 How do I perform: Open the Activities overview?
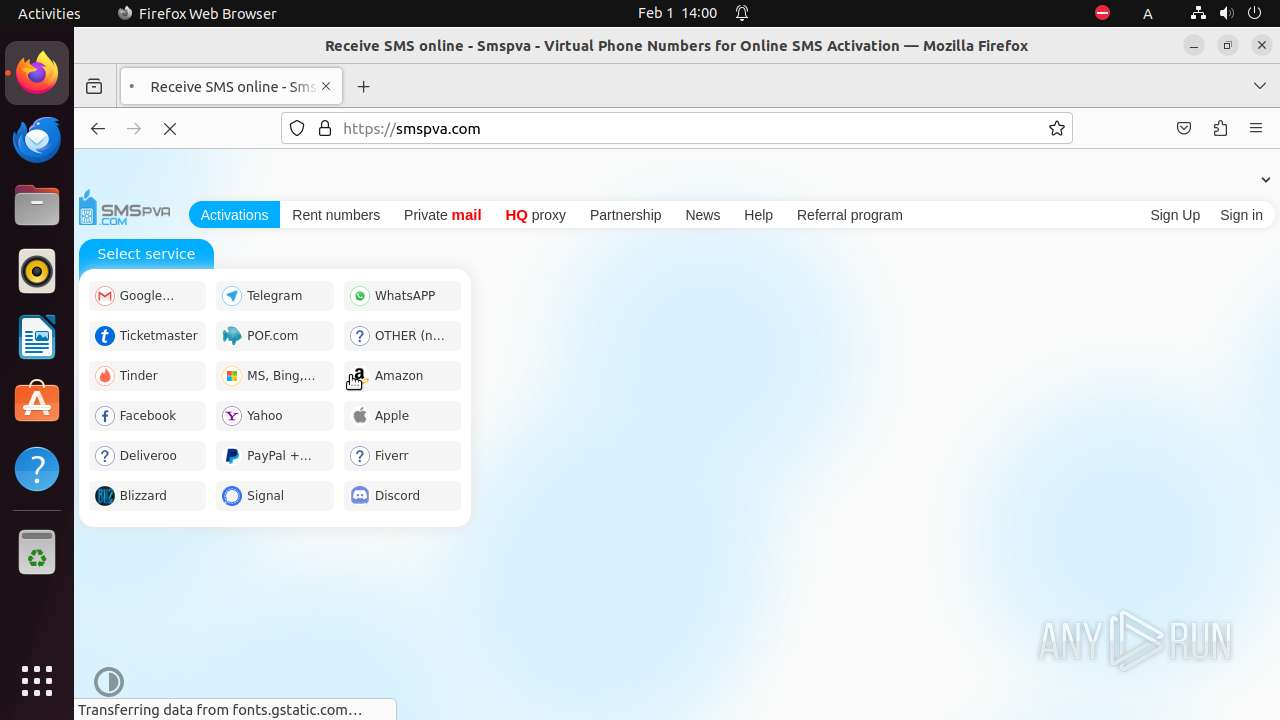click(49, 13)
